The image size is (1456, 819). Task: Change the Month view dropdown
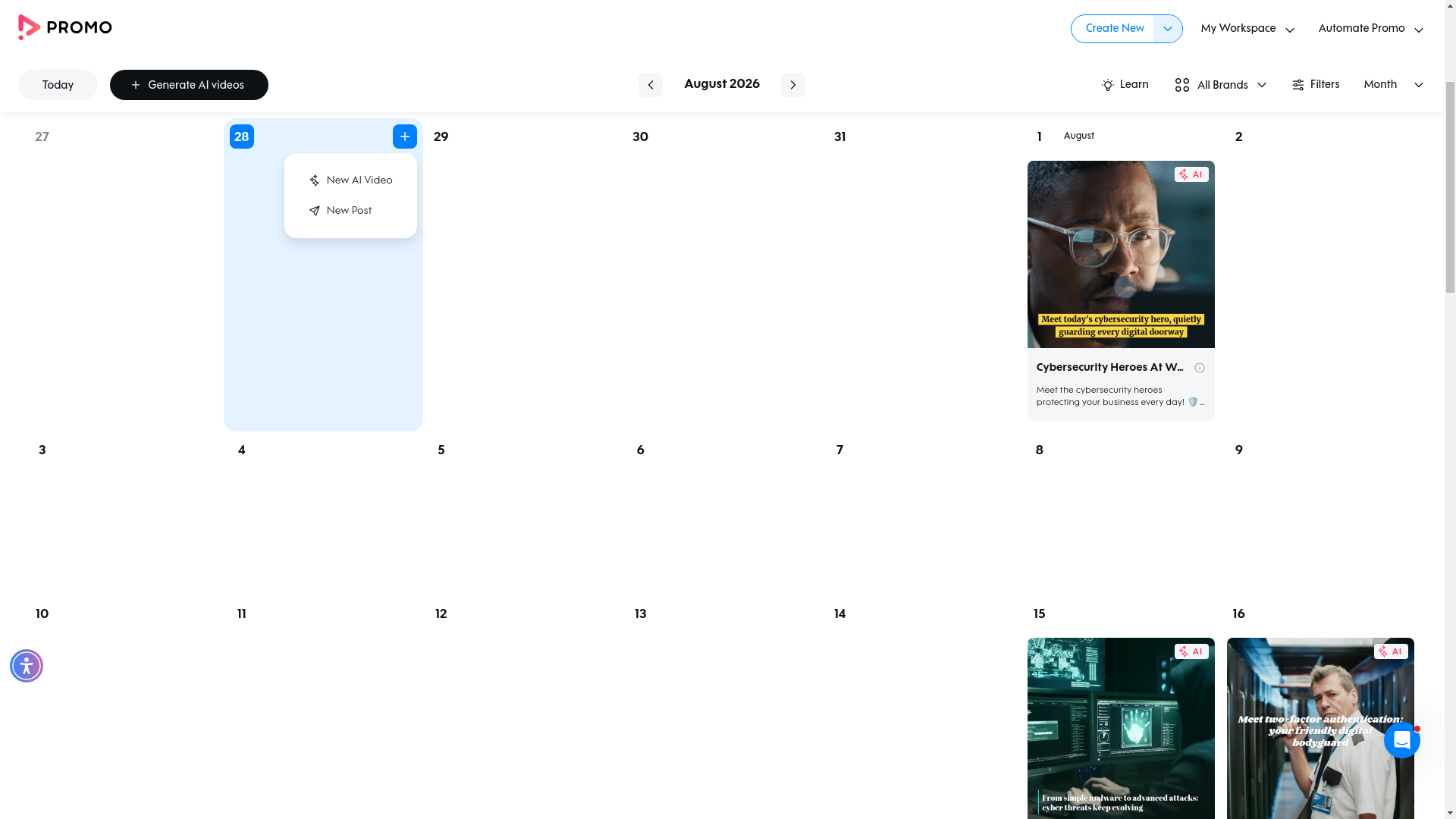pos(1393,85)
